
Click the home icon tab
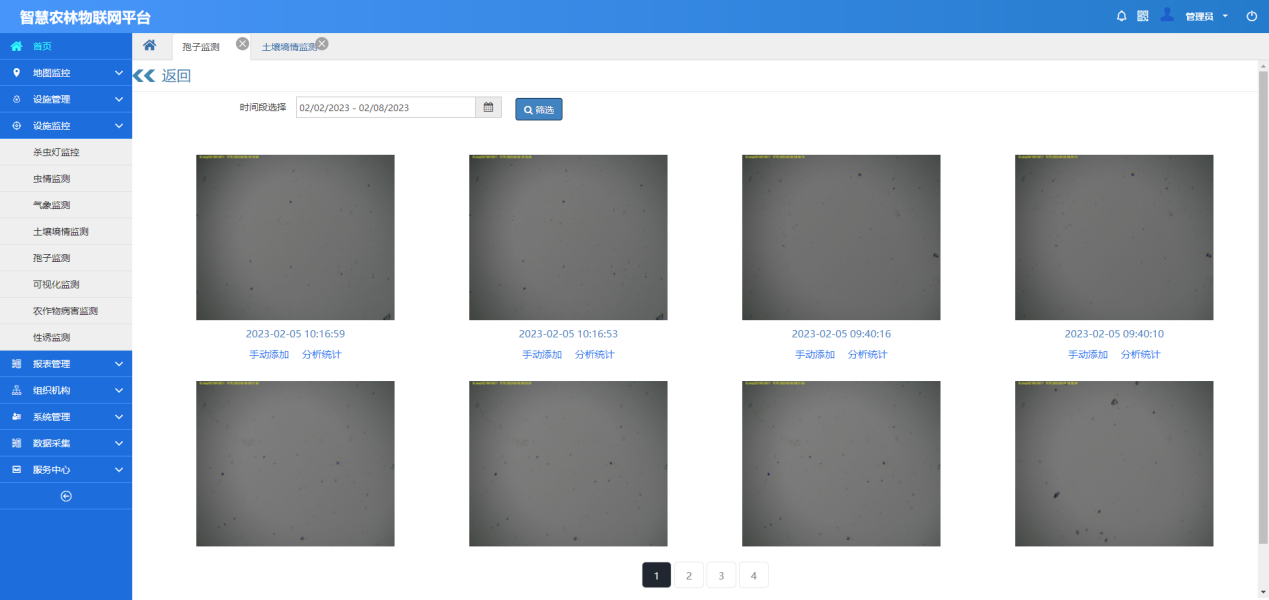(x=149, y=45)
